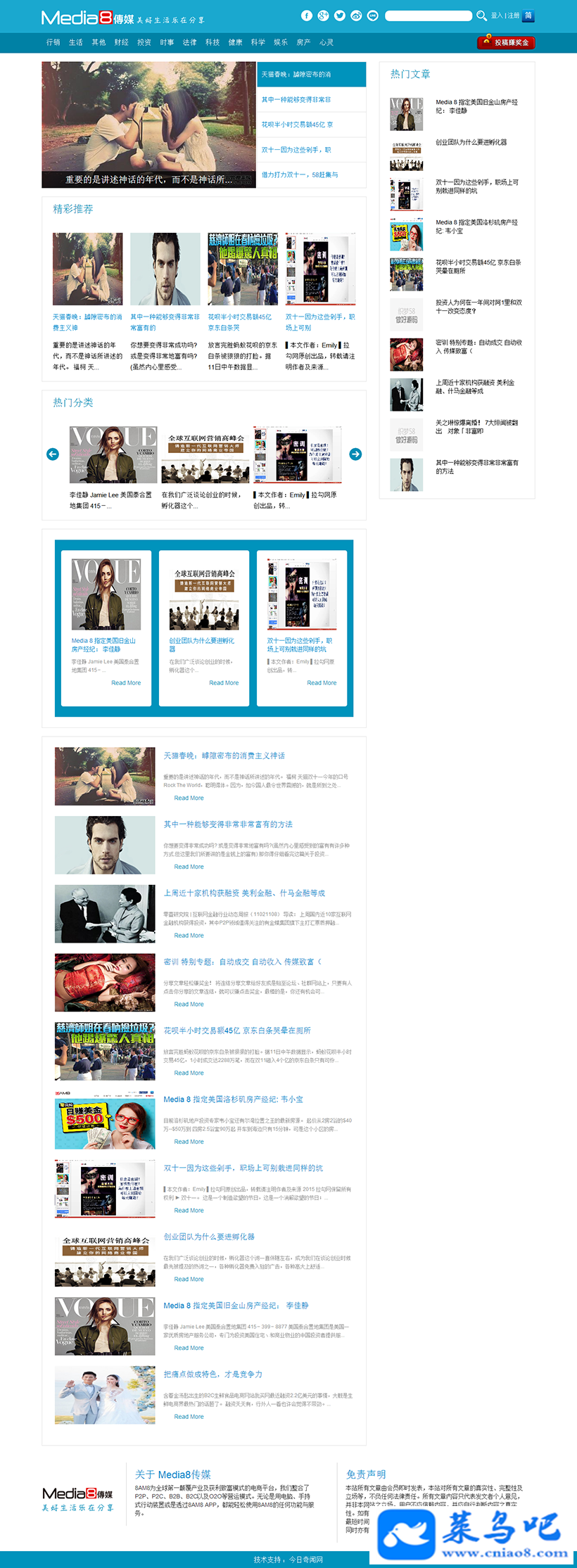The image size is (577, 1568).
Task: Open the 娱乐 nav menu item
Action: [281, 42]
